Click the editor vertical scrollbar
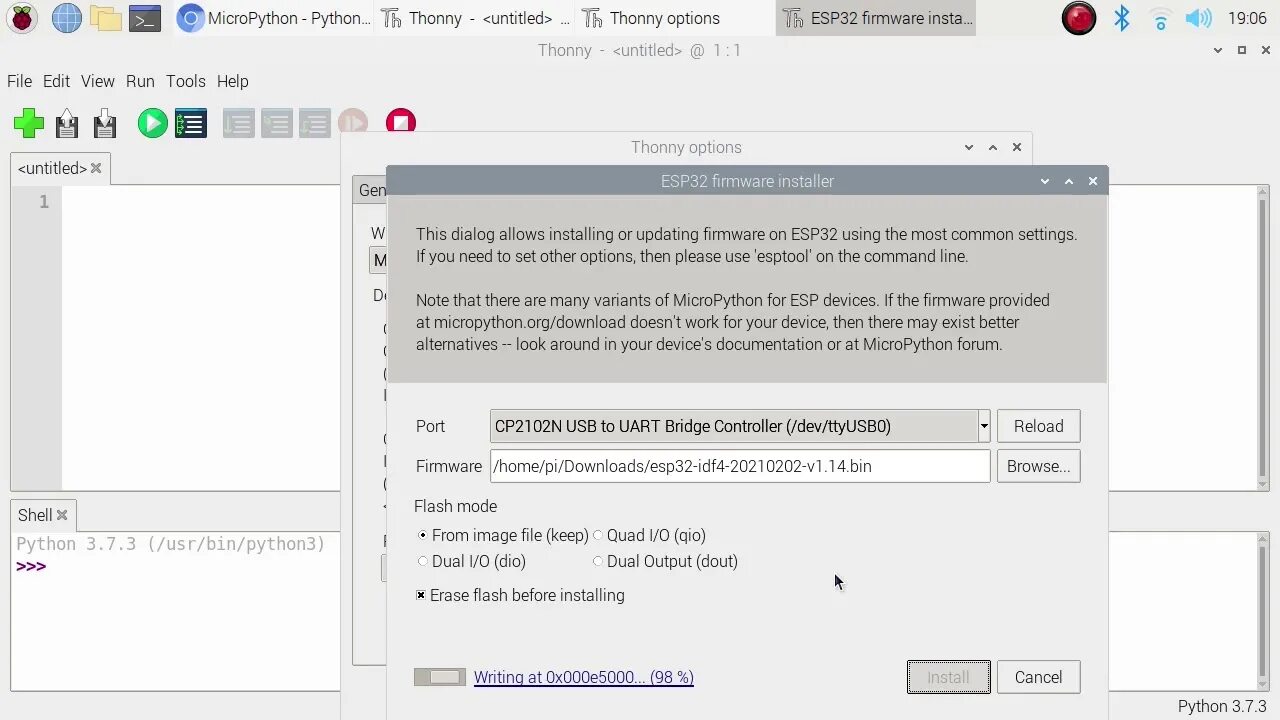The height and width of the screenshot is (720, 1280). (x=1263, y=338)
